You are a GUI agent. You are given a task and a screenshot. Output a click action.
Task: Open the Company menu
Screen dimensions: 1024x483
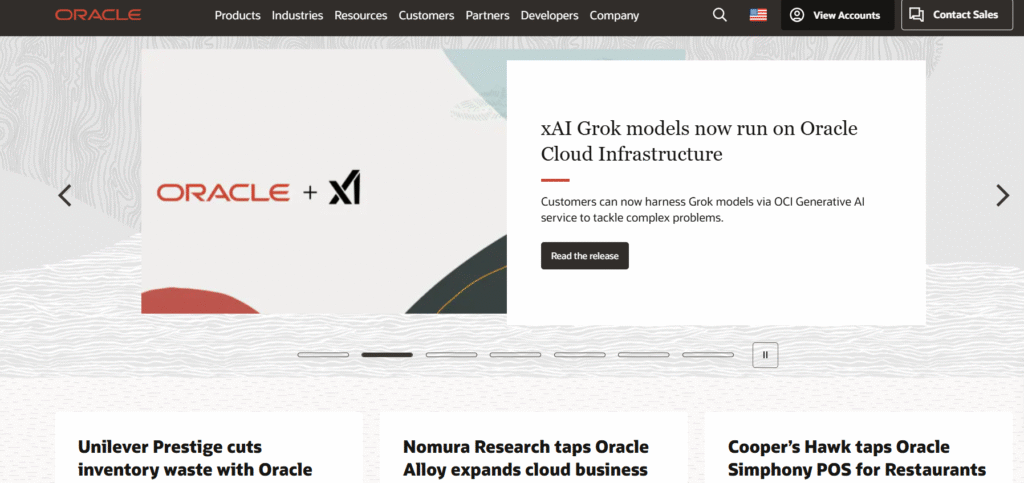[x=614, y=15]
